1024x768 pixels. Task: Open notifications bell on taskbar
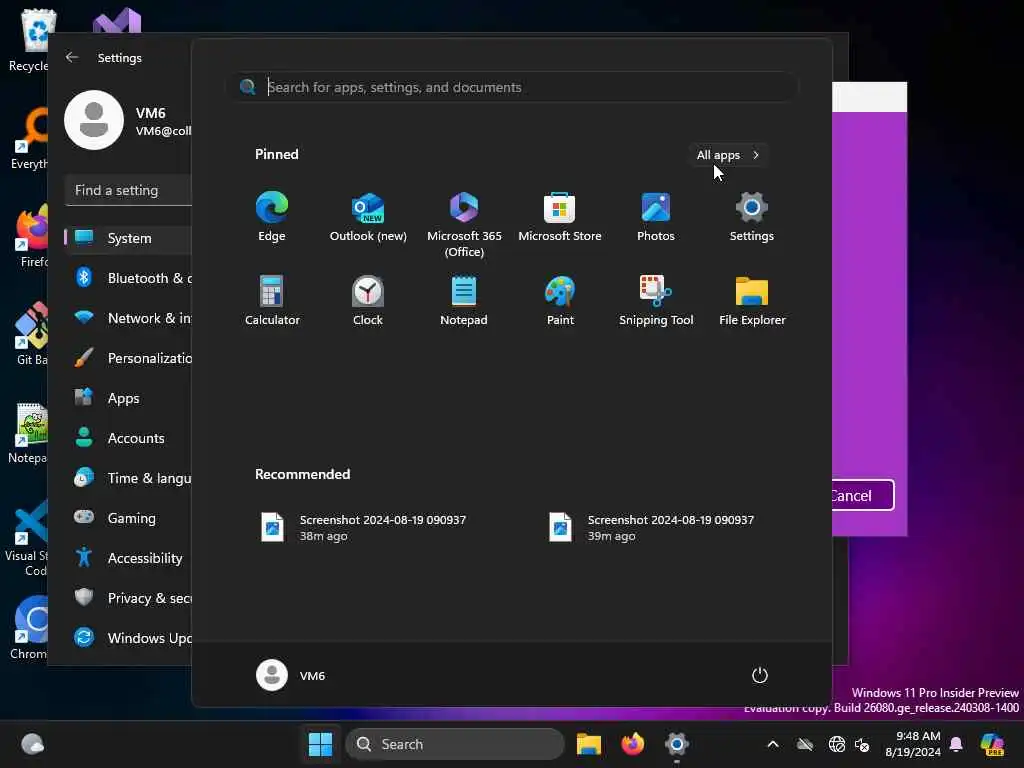[956, 744]
